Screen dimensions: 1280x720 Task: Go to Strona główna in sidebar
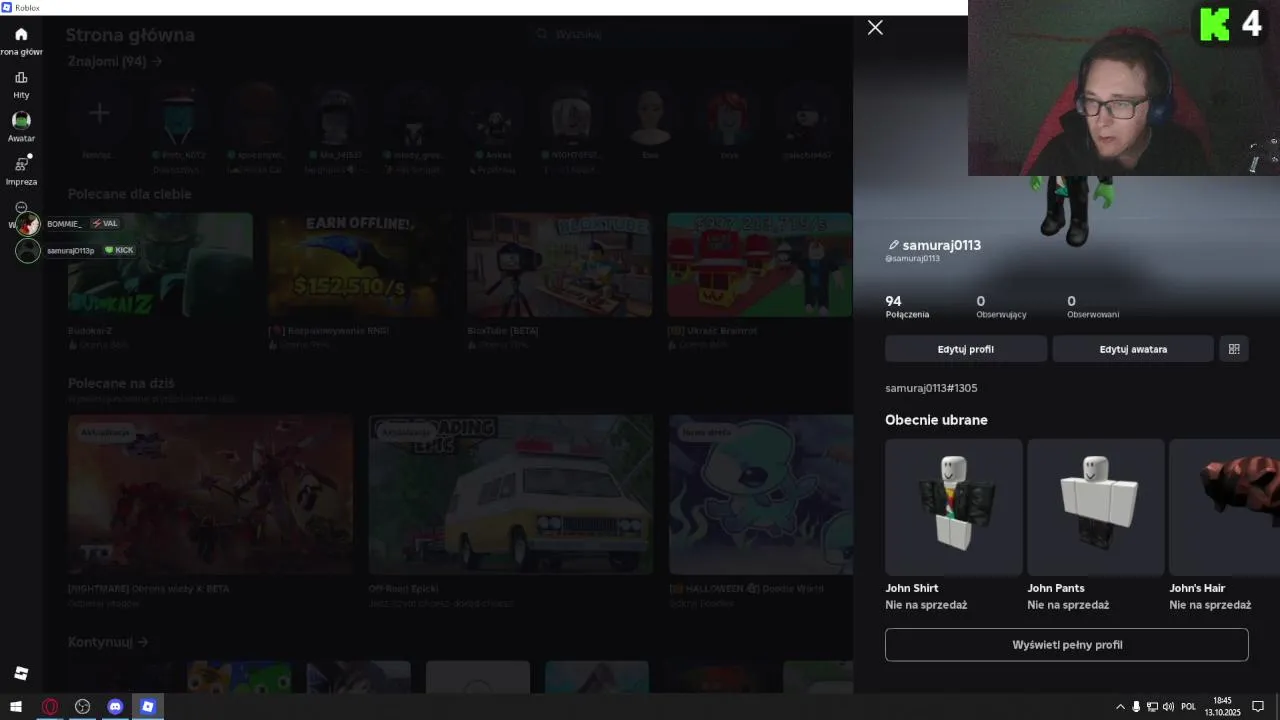click(21, 40)
